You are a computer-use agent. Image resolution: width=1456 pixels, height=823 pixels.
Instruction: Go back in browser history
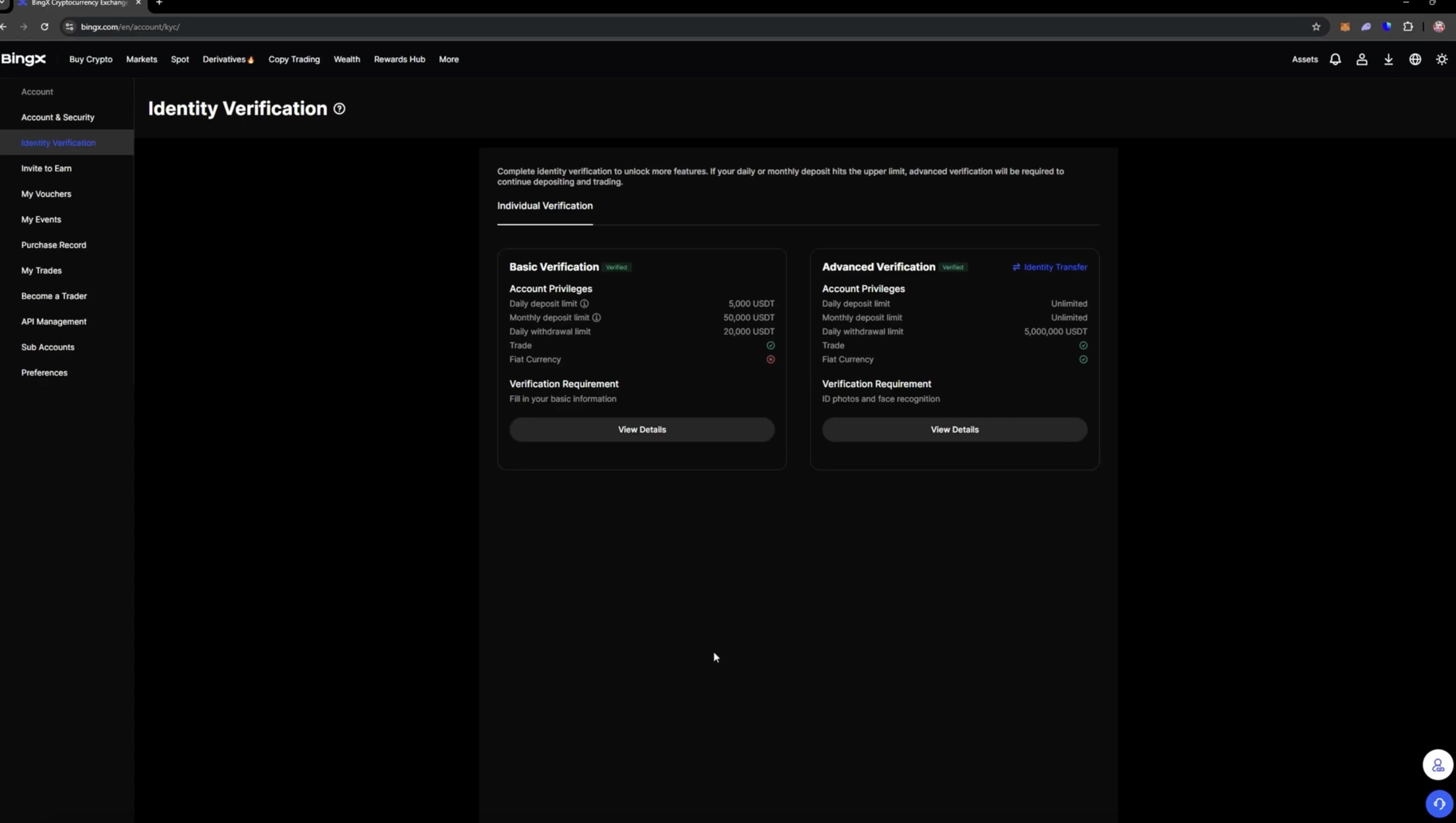point(4,26)
